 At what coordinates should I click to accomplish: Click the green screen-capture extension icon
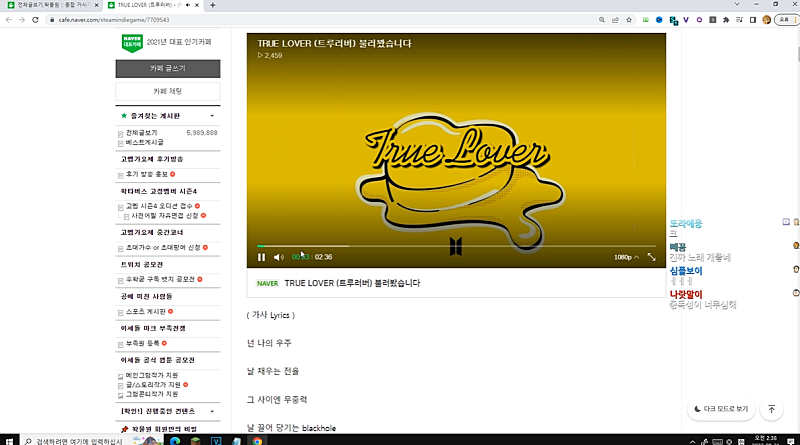(646, 20)
